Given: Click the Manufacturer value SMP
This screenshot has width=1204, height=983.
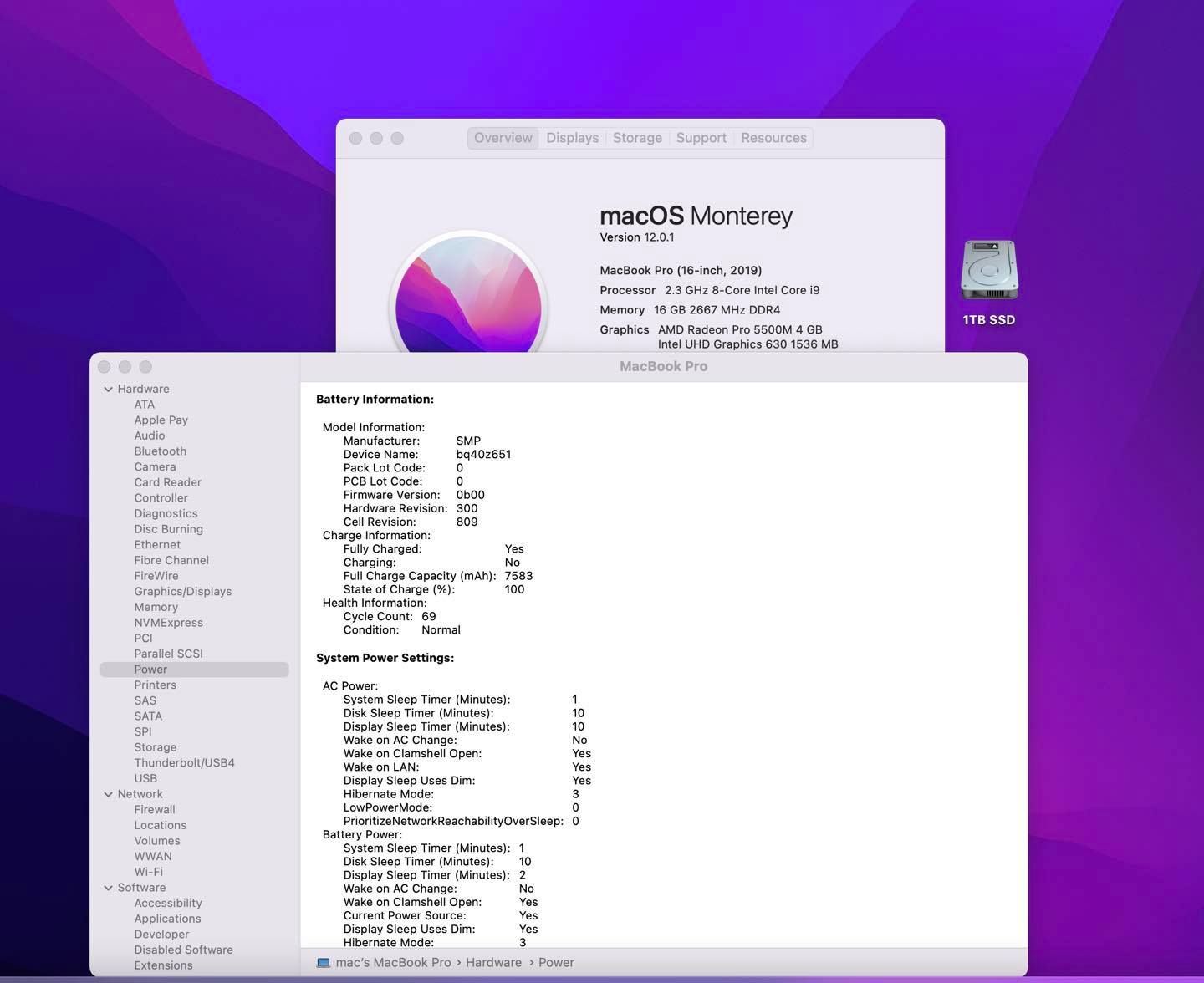Looking at the screenshot, I should point(468,441).
